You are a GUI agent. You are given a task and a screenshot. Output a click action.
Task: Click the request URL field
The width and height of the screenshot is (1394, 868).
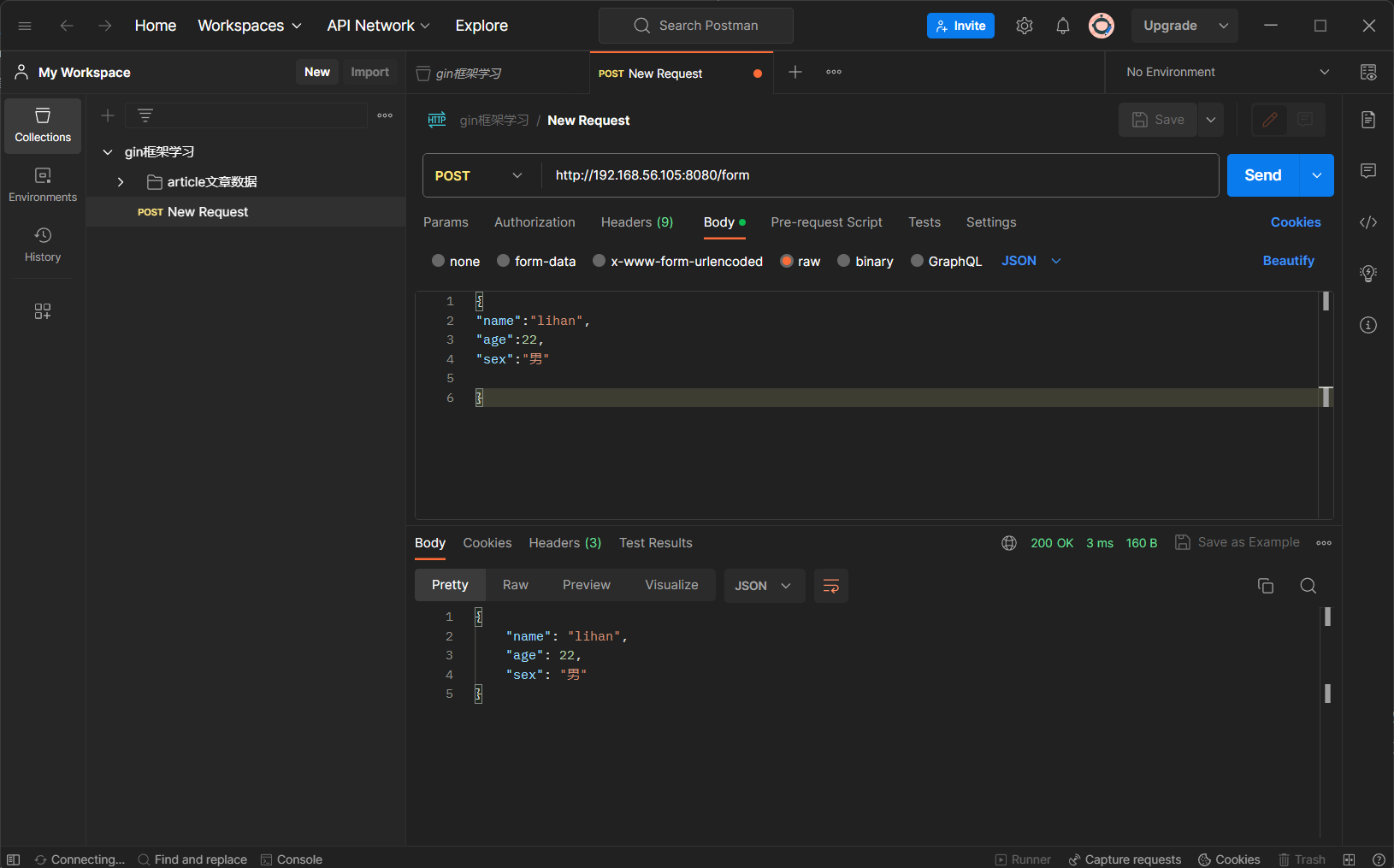tap(880, 175)
